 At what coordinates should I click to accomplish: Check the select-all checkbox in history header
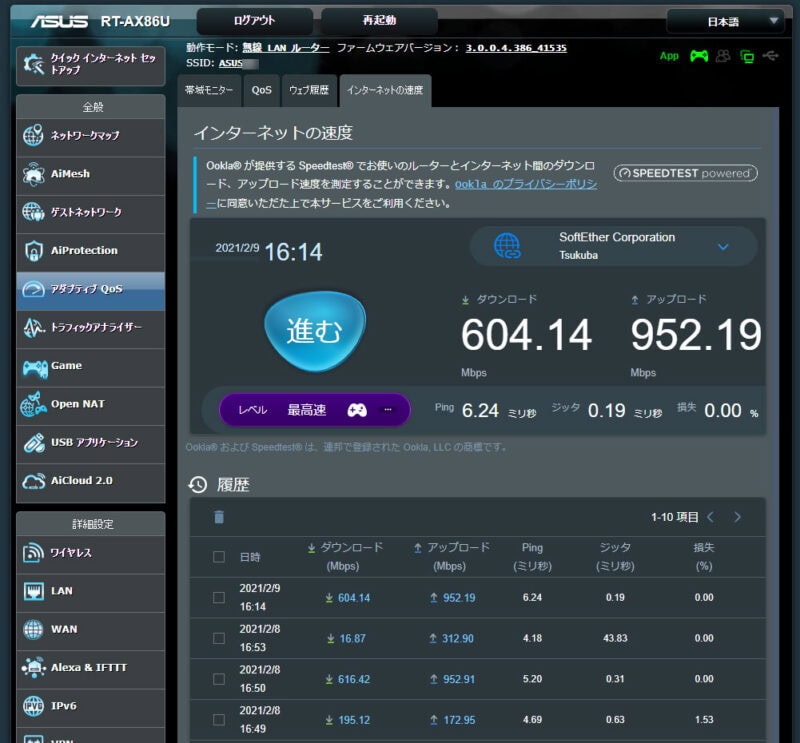[x=219, y=557]
